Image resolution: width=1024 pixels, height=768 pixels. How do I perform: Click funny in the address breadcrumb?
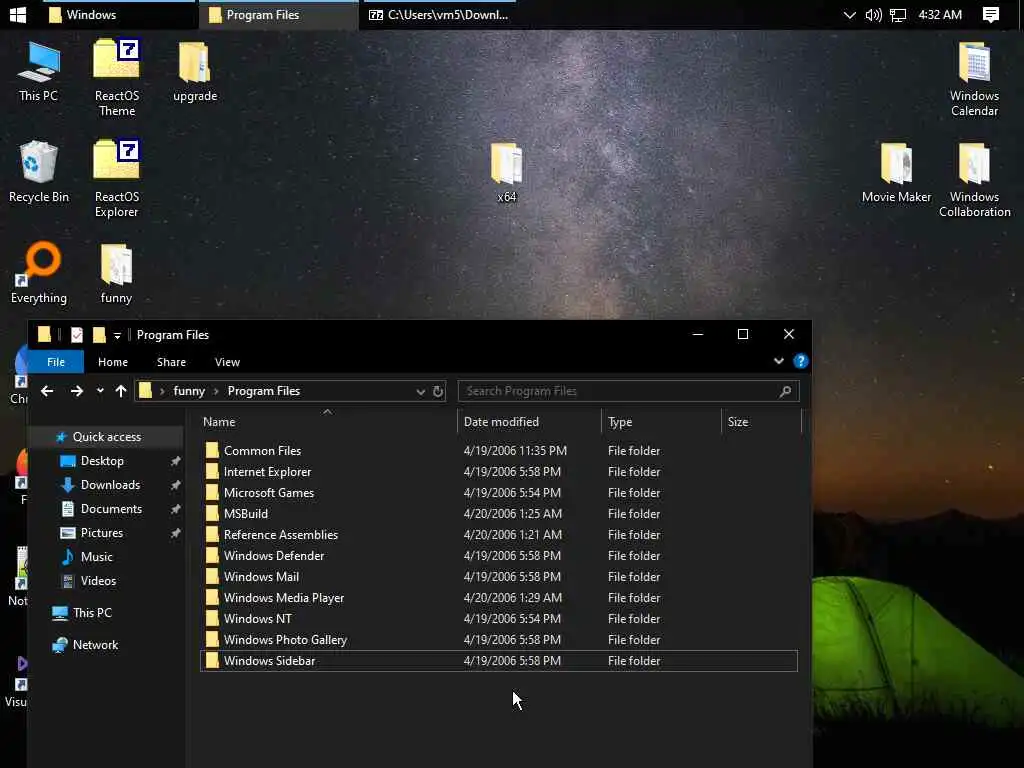pyautogui.click(x=189, y=391)
